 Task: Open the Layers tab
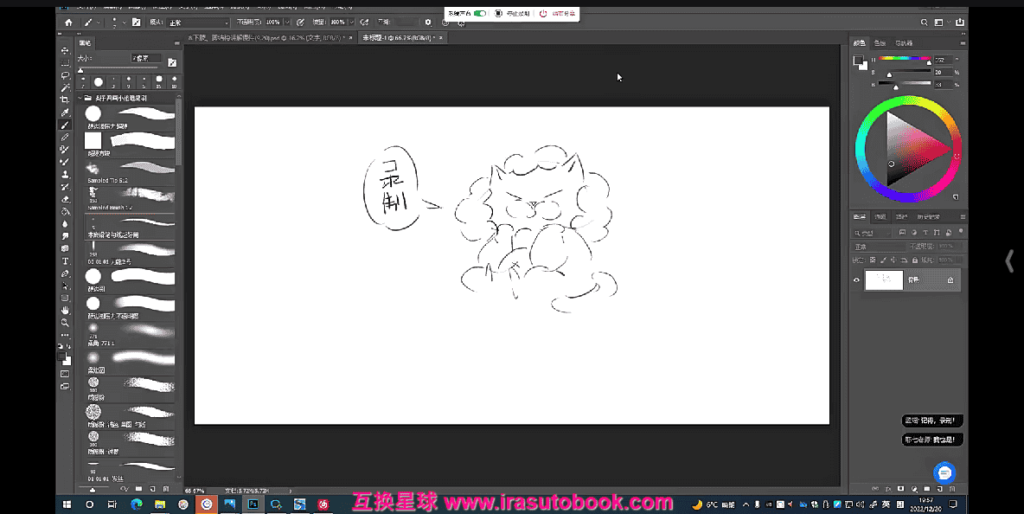coord(859,217)
